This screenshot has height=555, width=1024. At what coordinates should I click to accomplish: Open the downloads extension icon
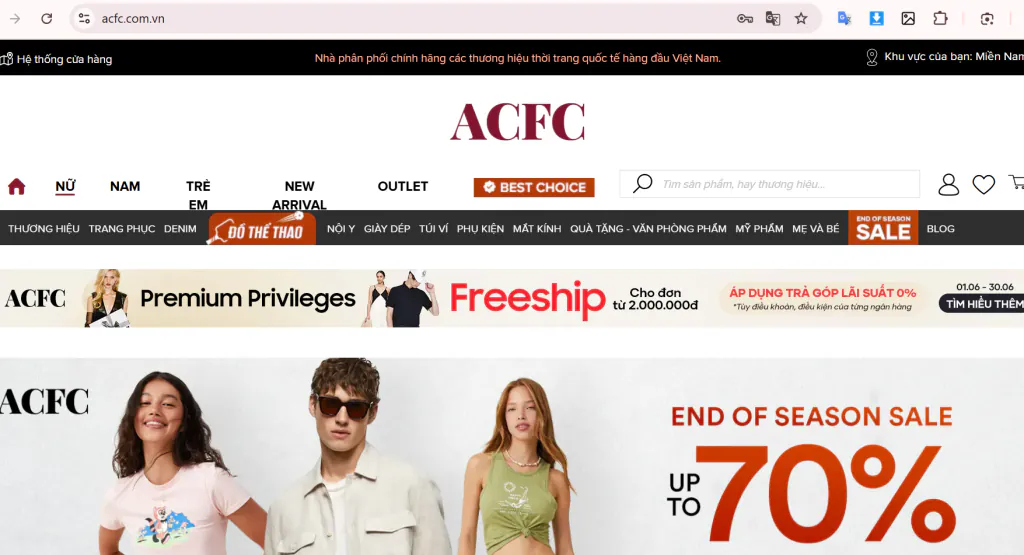pos(876,18)
